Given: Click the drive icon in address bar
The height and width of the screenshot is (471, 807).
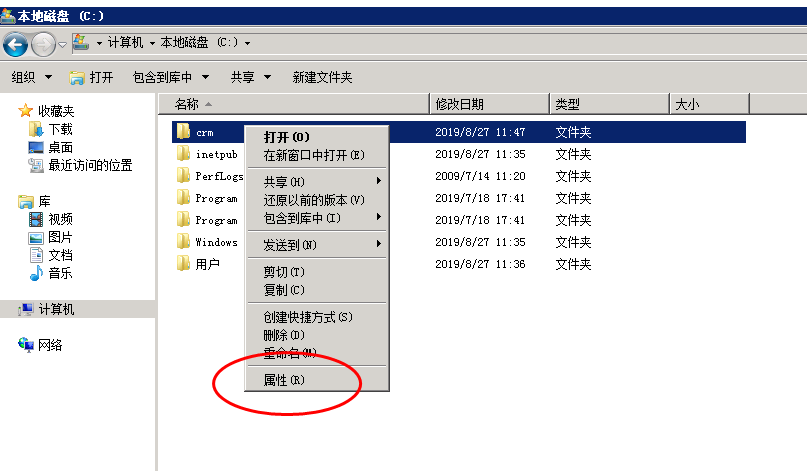Looking at the screenshot, I should pos(80,42).
